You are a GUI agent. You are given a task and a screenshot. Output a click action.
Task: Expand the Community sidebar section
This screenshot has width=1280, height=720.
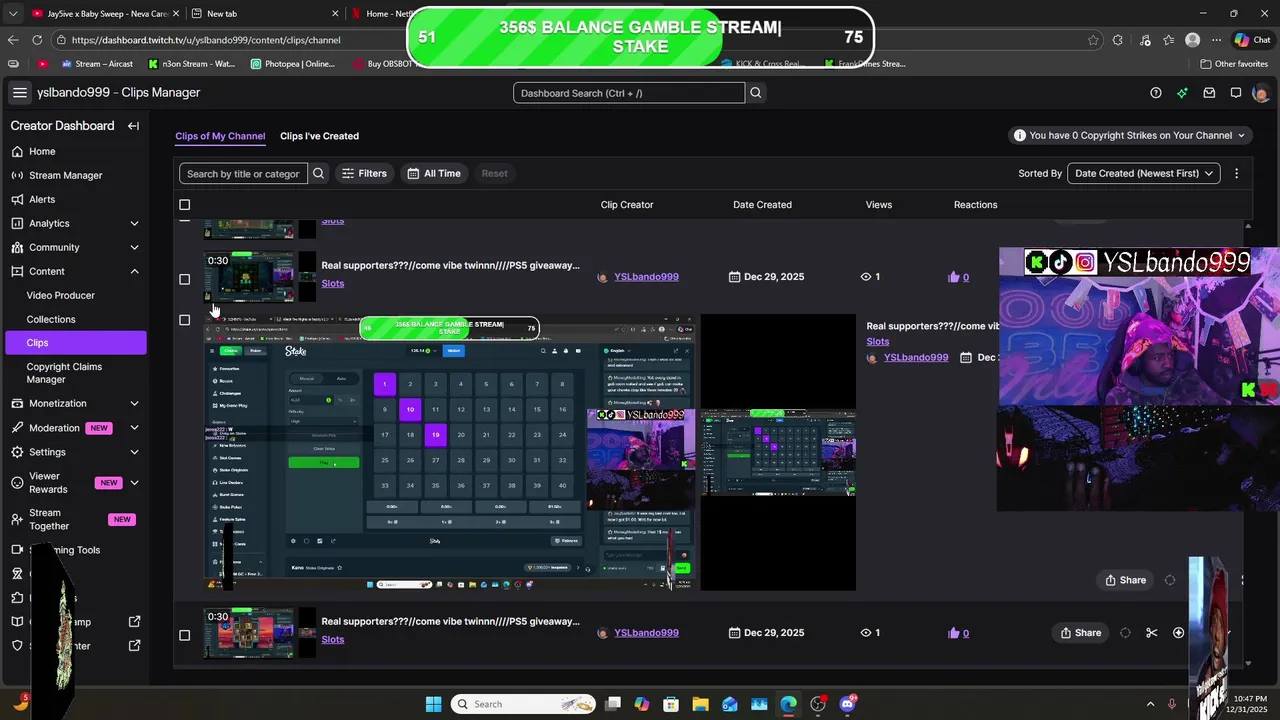pyautogui.click(x=134, y=247)
